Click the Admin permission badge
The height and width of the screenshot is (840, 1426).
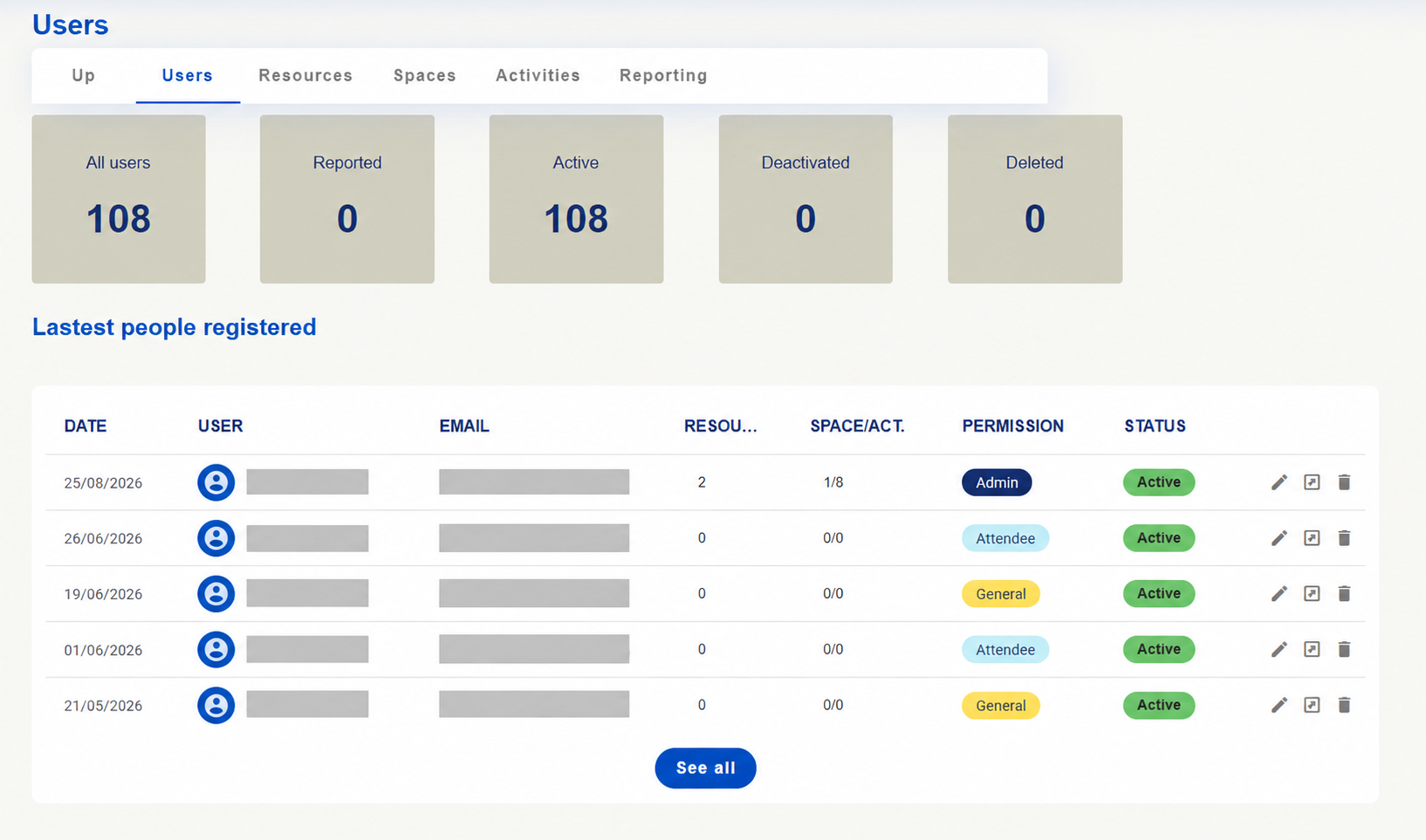(x=997, y=482)
